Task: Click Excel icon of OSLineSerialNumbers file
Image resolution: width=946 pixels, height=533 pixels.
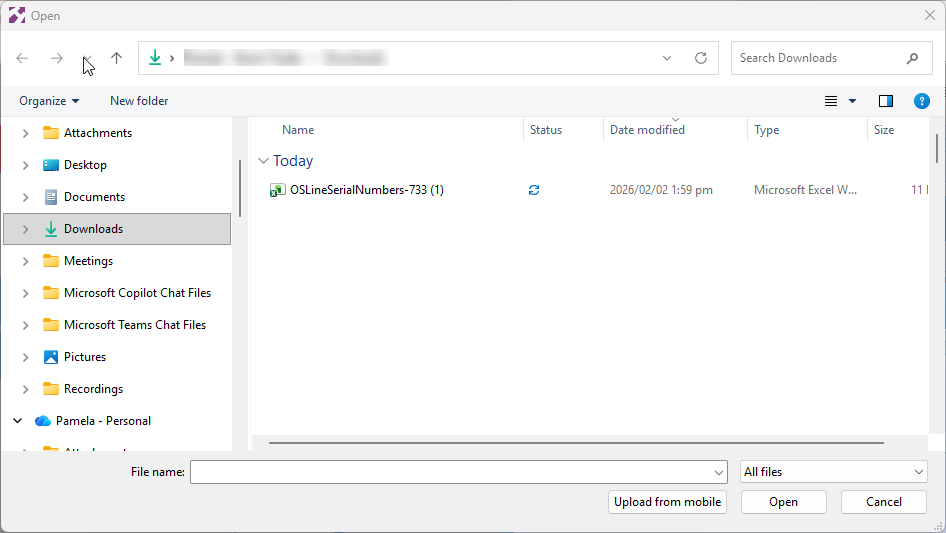Action: point(277,190)
